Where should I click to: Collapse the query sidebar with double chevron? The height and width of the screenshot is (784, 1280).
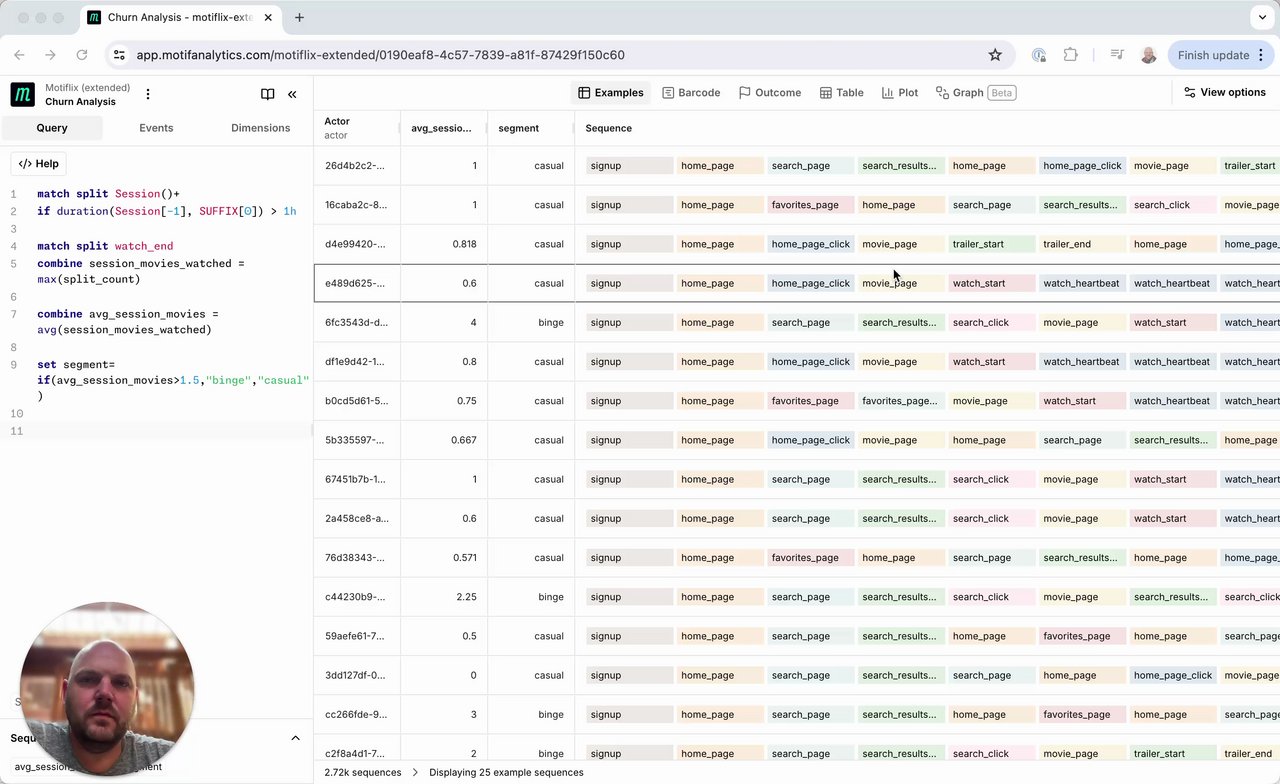292,94
